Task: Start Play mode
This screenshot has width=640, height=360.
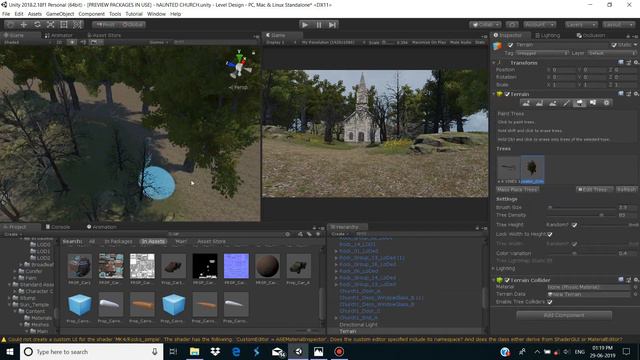Action: (305, 25)
